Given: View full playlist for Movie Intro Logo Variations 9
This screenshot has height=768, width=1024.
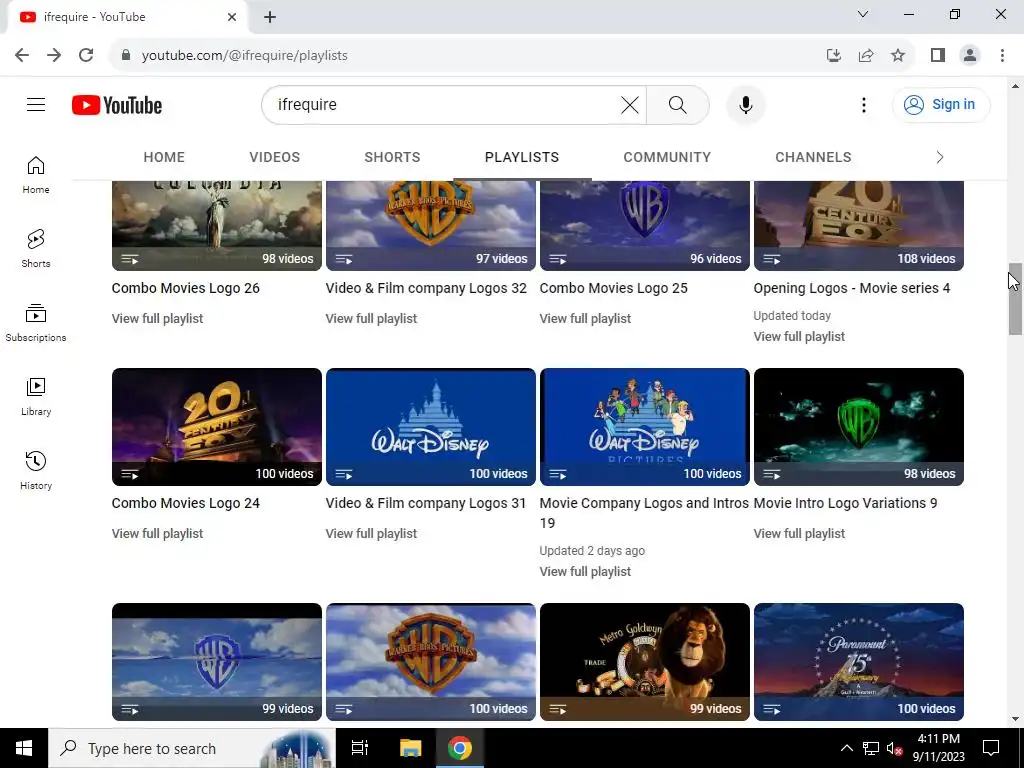Looking at the screenshot, I should pos(799,533).
